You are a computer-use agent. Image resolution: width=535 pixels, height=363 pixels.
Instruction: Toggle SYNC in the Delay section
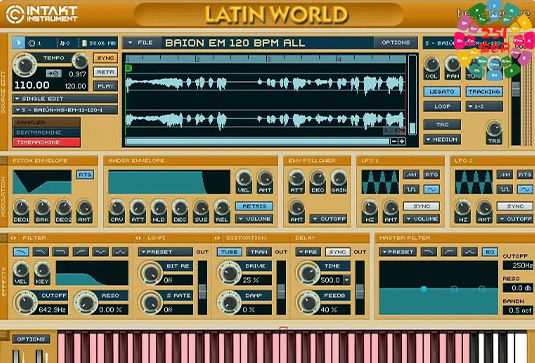click(337, 252)
